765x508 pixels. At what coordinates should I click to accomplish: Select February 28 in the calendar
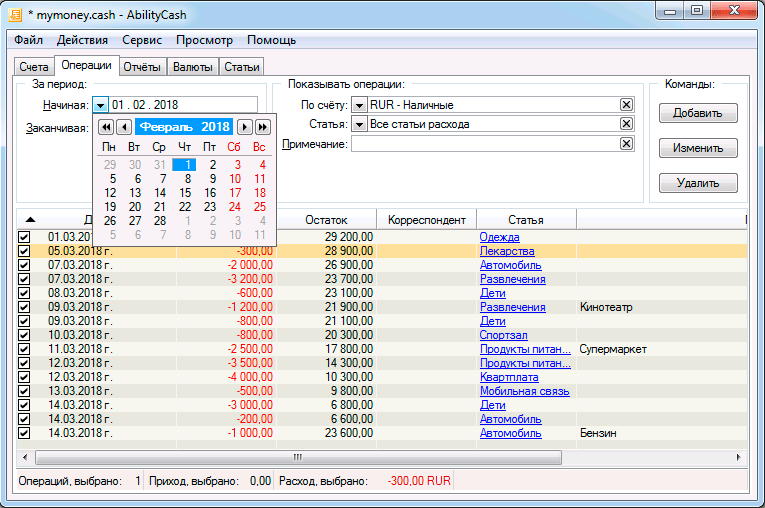pos(160,221)
